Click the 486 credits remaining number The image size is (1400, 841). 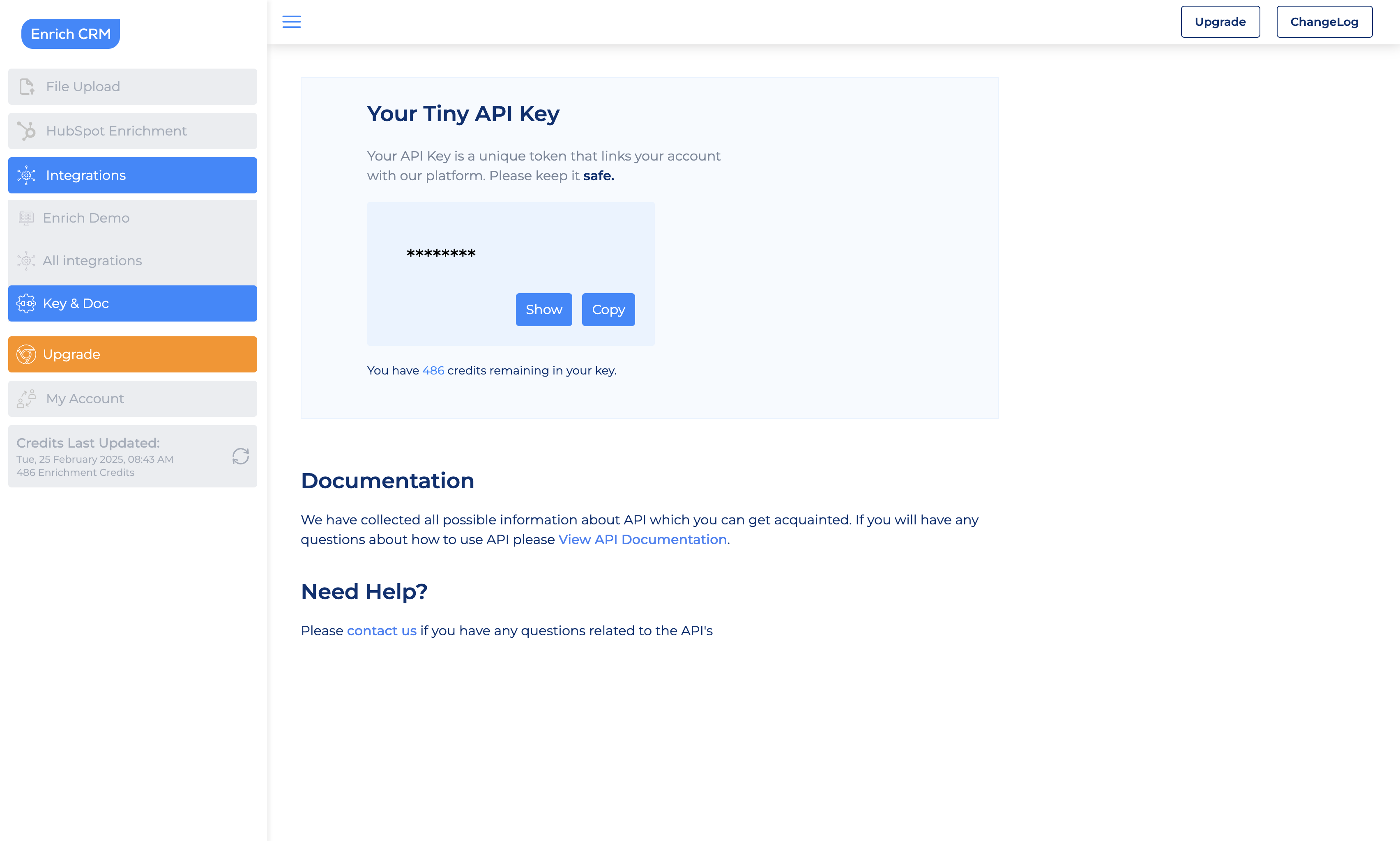point(432,370)
